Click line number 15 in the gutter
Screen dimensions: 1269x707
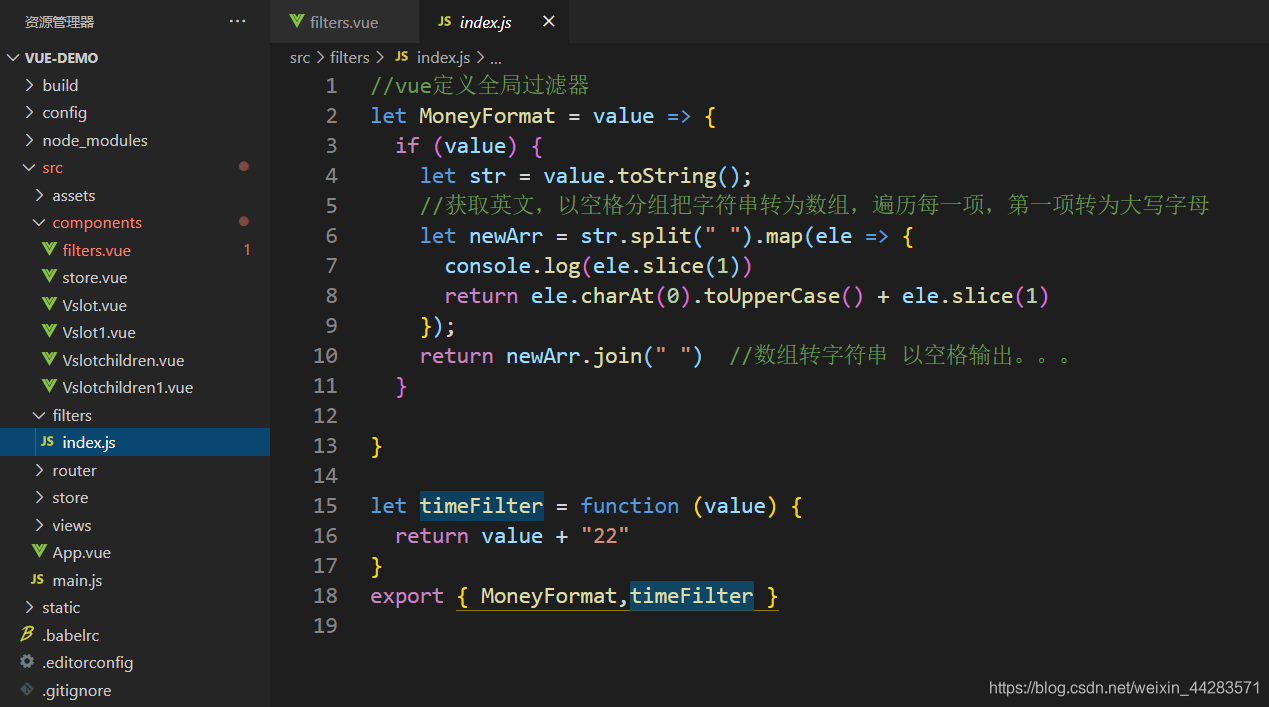[x=326, y=506]
